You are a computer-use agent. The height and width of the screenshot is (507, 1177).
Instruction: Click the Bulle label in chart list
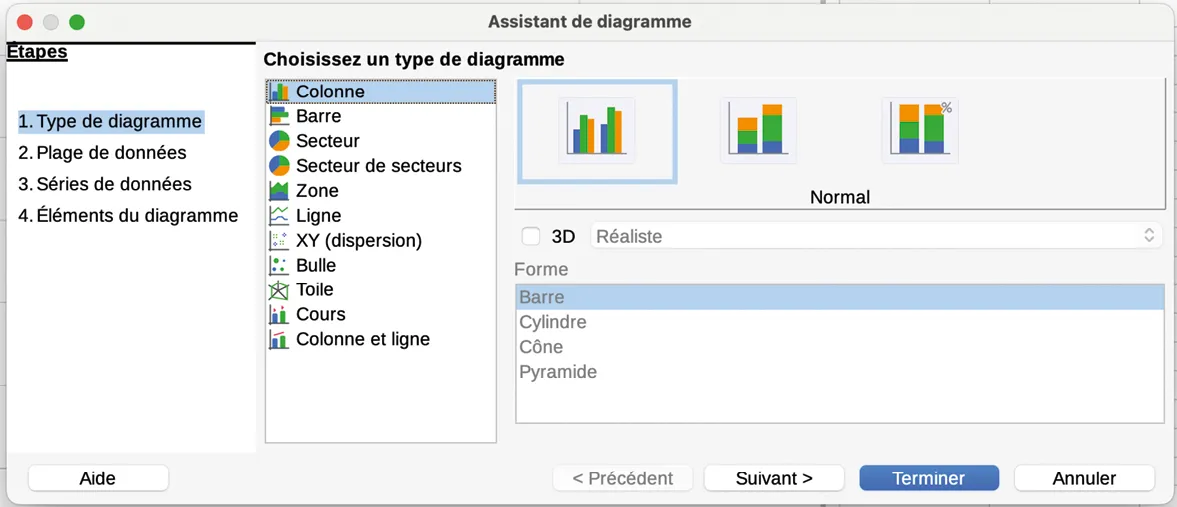click(x=316, y=265)
